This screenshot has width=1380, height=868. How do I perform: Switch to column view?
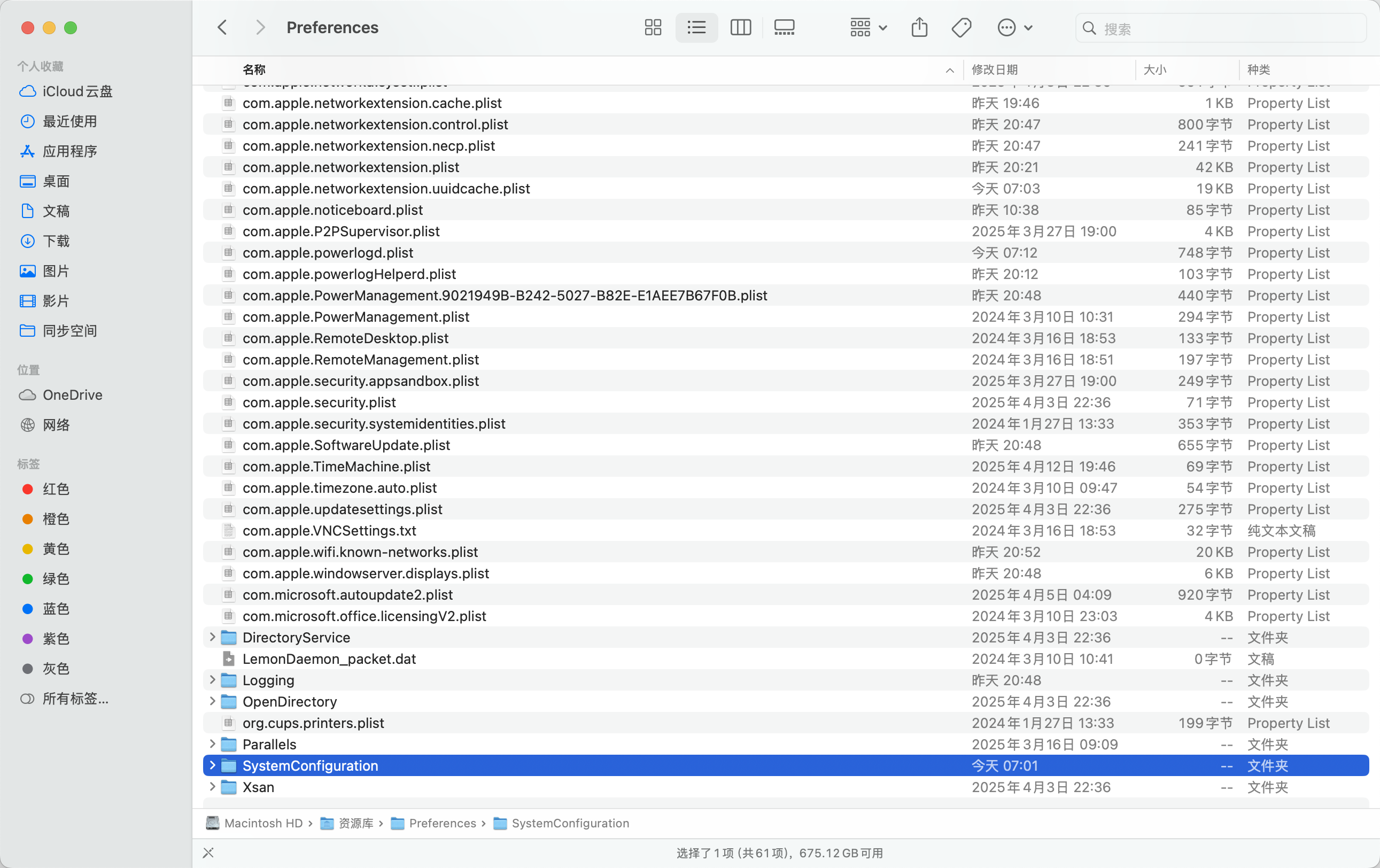[740, 27]
